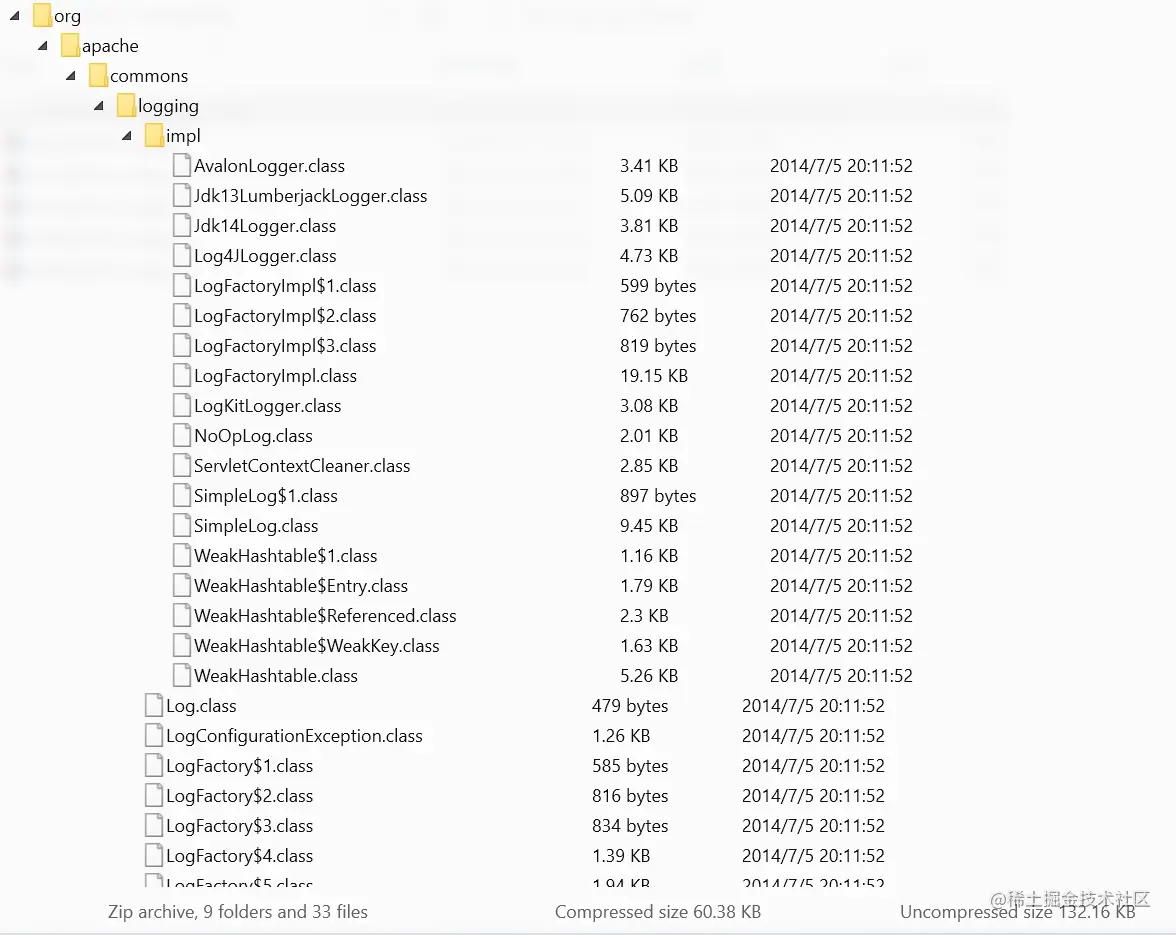Click the apache folder icon

70,46
